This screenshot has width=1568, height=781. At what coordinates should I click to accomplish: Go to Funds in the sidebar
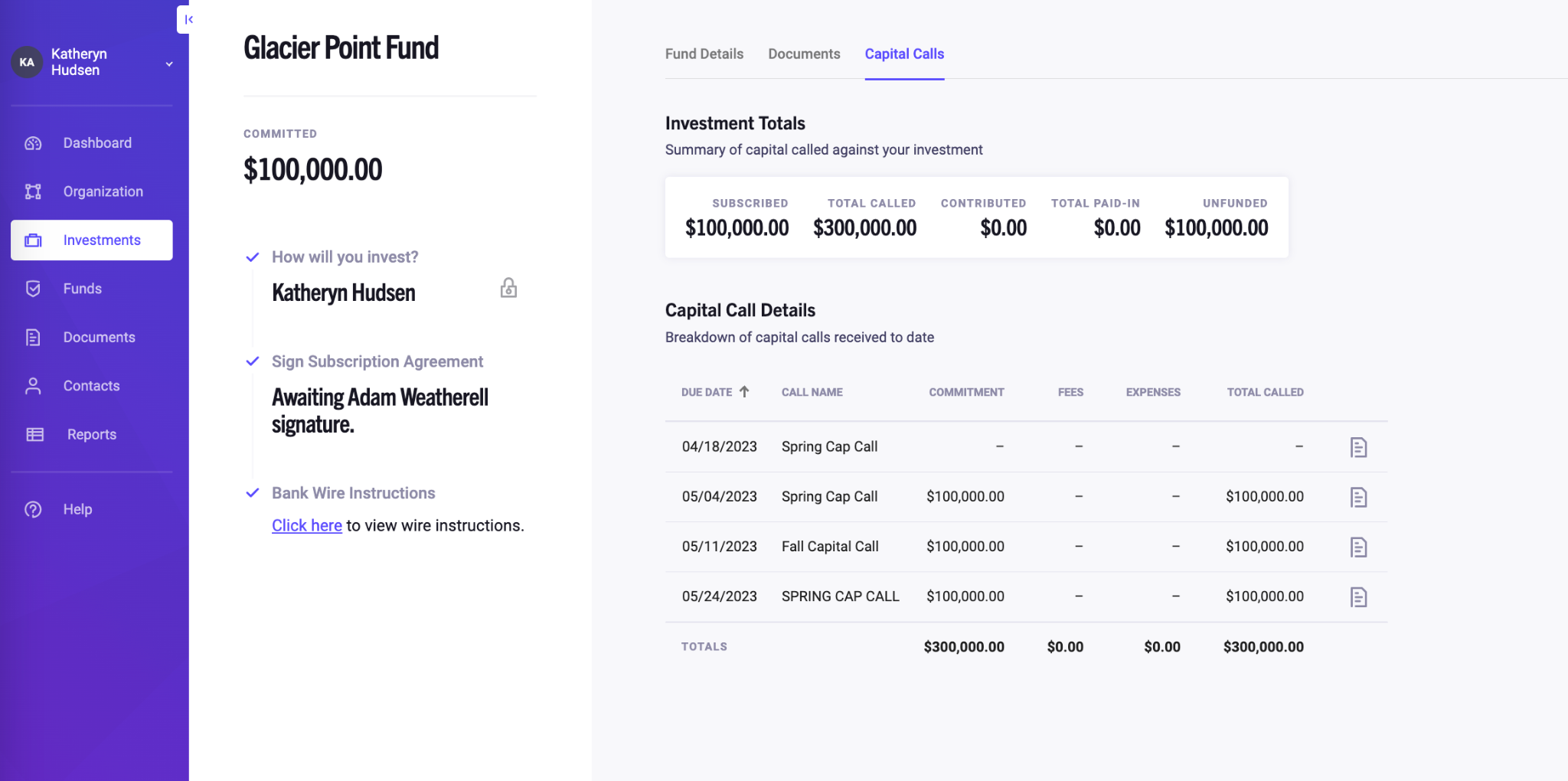[x=82, y=289]
